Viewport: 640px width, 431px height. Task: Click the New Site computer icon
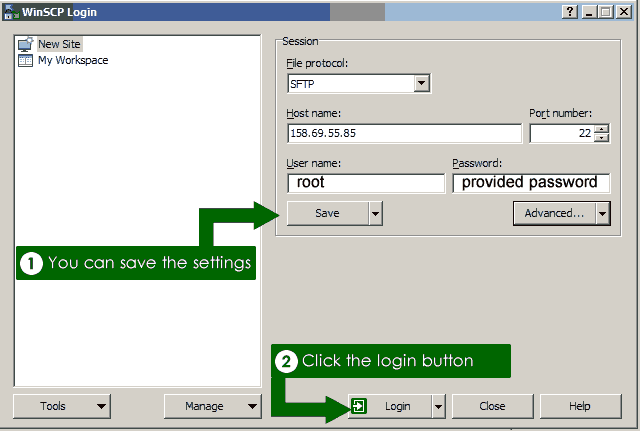click(25, 44)
